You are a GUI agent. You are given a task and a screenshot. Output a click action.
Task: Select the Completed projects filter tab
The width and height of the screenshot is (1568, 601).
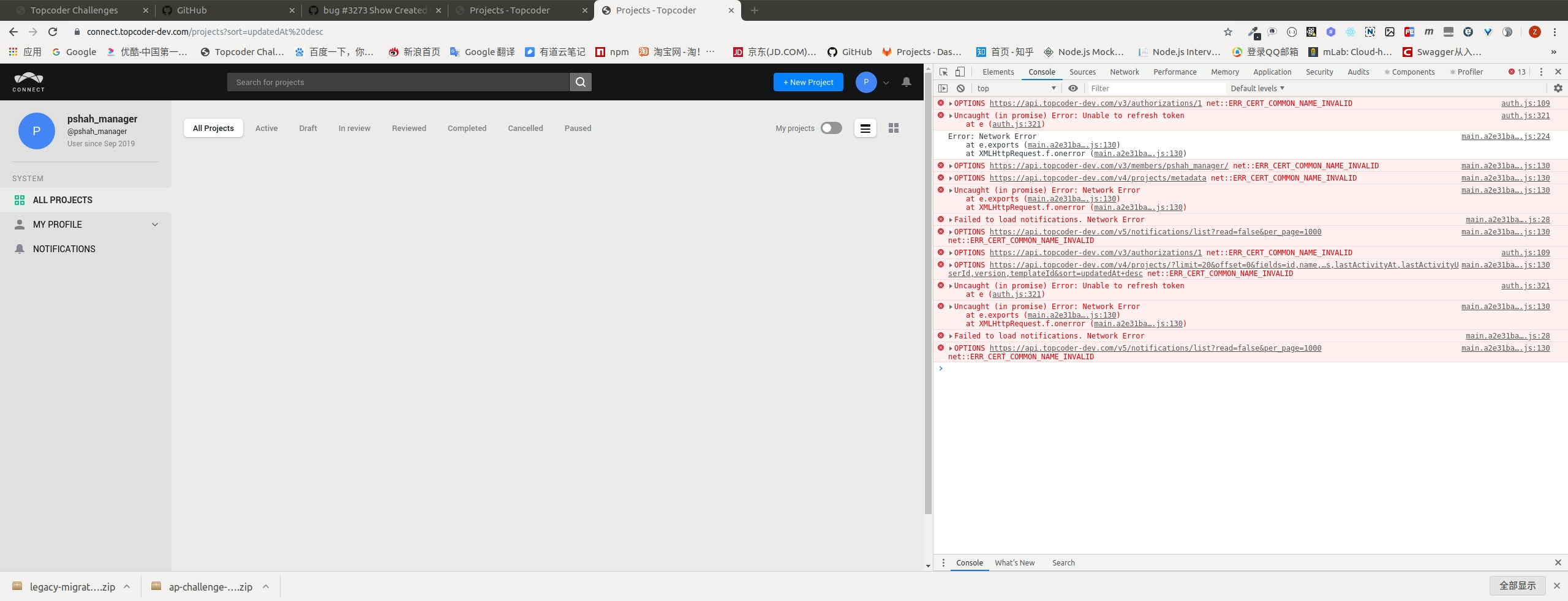pos(467,128)
